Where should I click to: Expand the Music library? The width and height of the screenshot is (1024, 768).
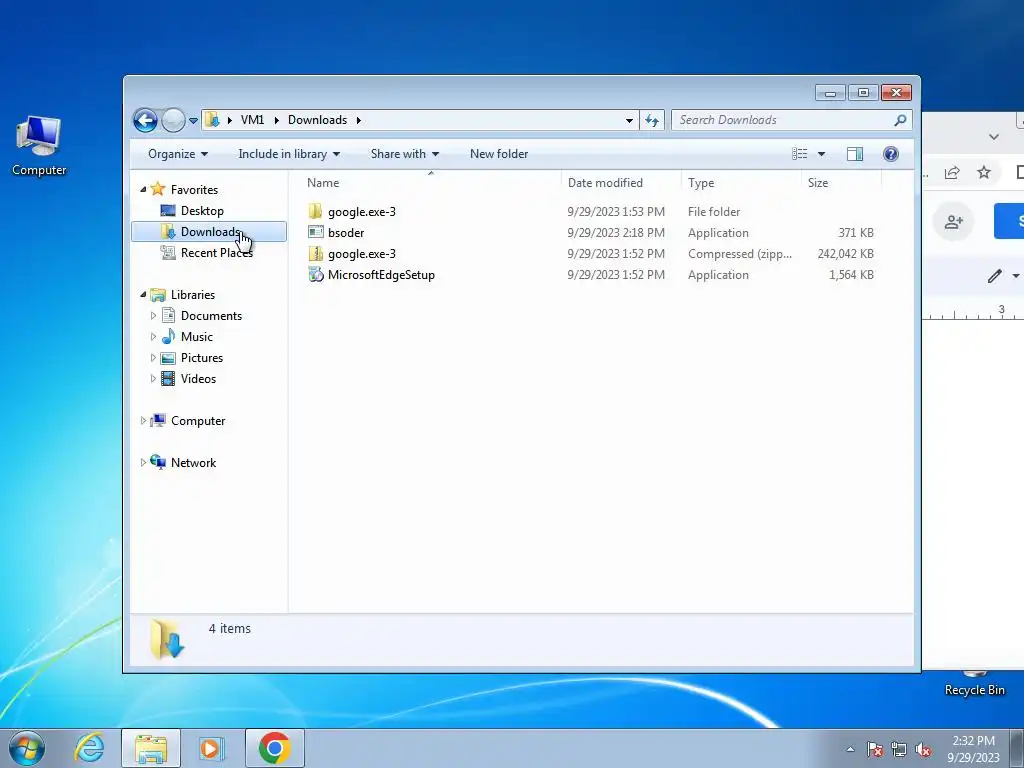pyautogui.click(x=153, y=337)
